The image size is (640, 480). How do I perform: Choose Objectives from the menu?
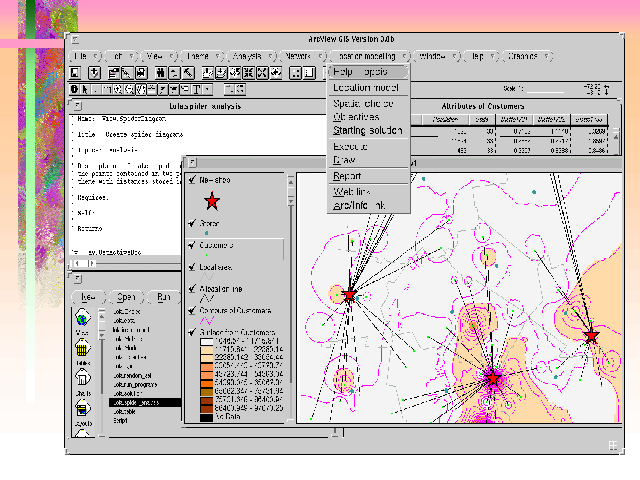(x=369, y=117)
